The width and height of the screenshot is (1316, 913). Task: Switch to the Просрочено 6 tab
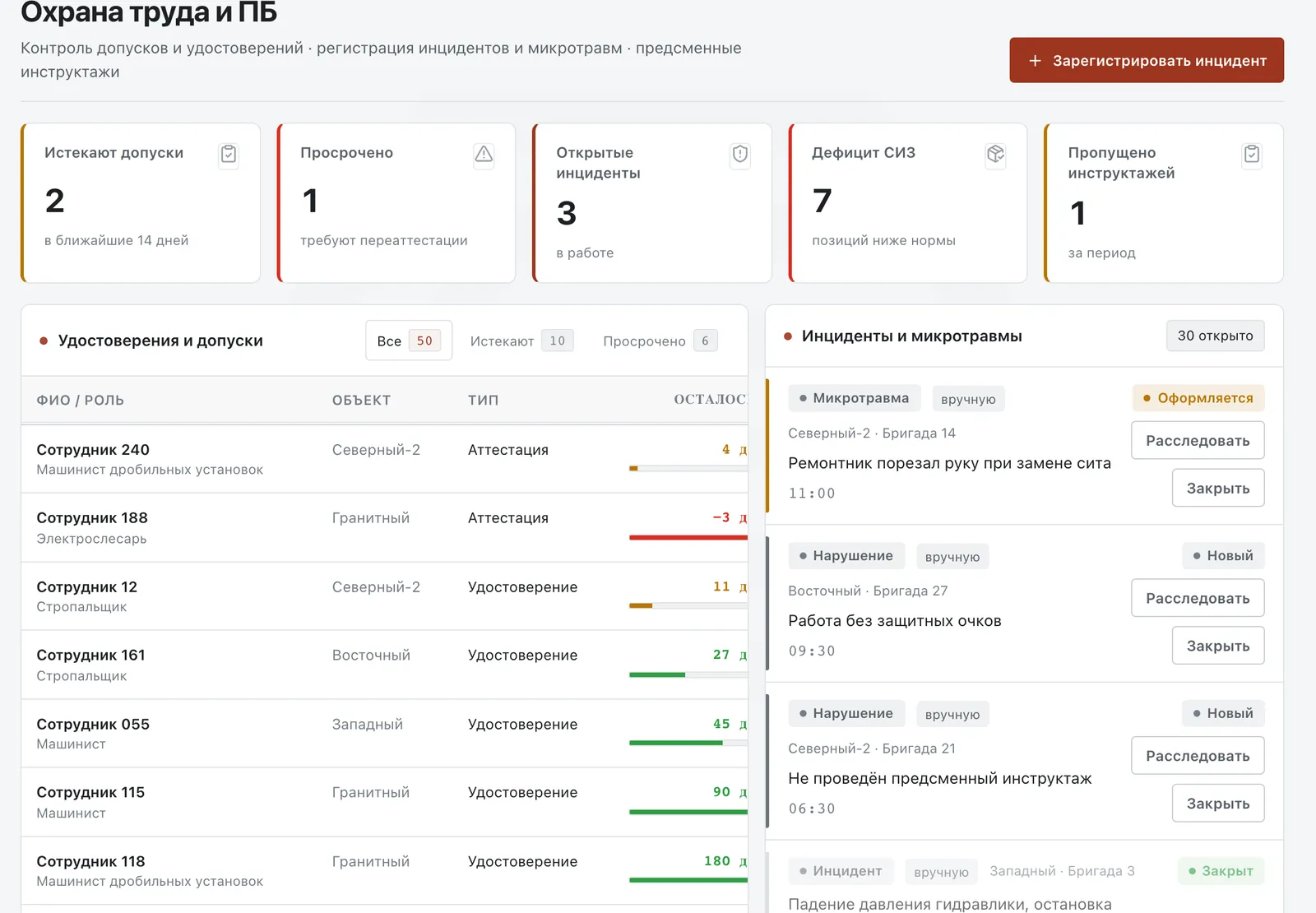coord(660,341)
